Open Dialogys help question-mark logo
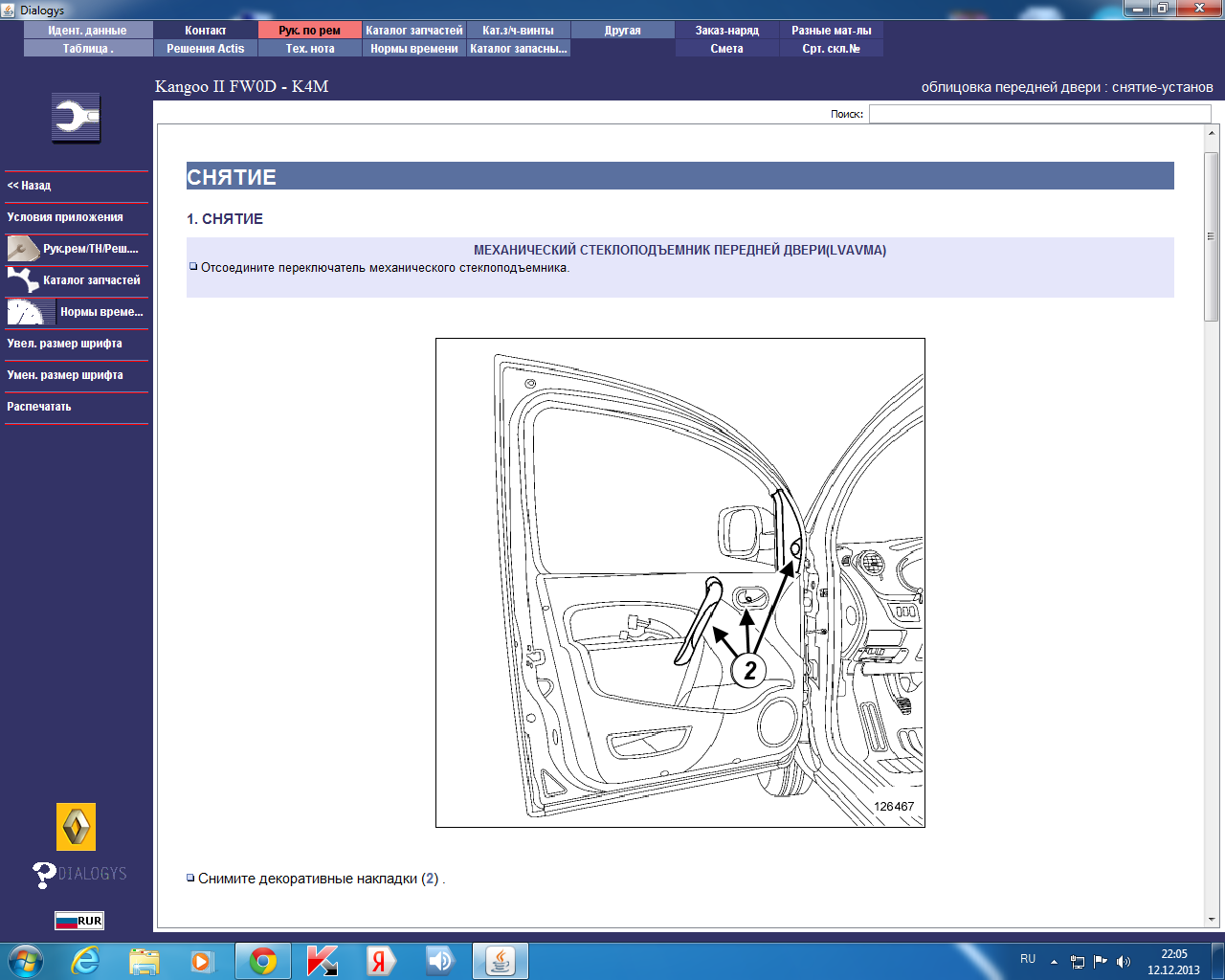This screenshot has height=980, width=1225. (x=79, y=875)
